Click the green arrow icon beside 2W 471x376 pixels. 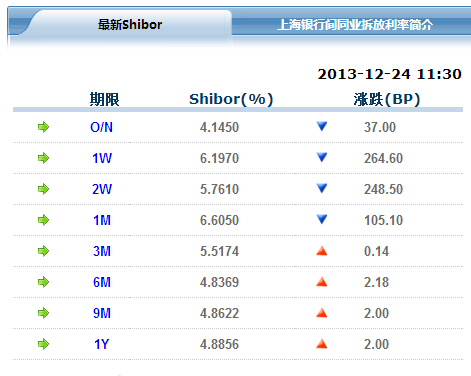43,189
